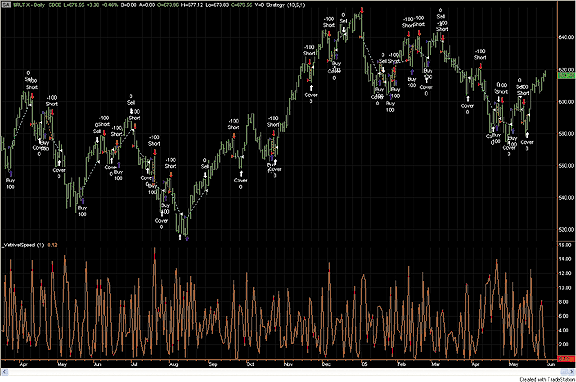Image resolution: width=576 pixels, height=382 pixels.
Task: Click the Feb label on the date axis
Action: pyautogui.click(x=402, y=364)
